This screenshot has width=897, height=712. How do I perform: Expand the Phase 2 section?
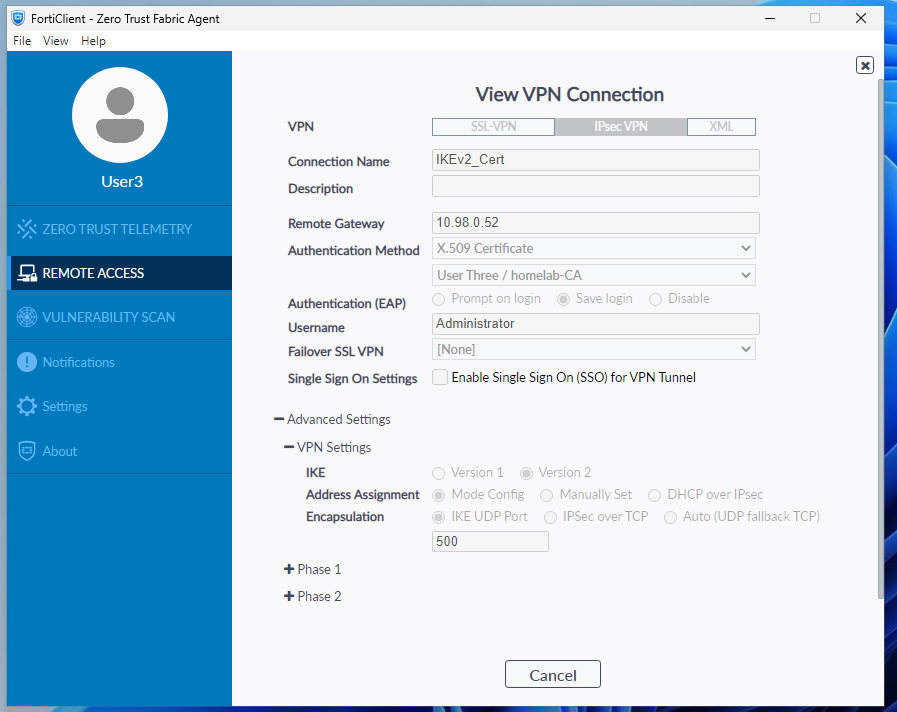click(312, 596)
